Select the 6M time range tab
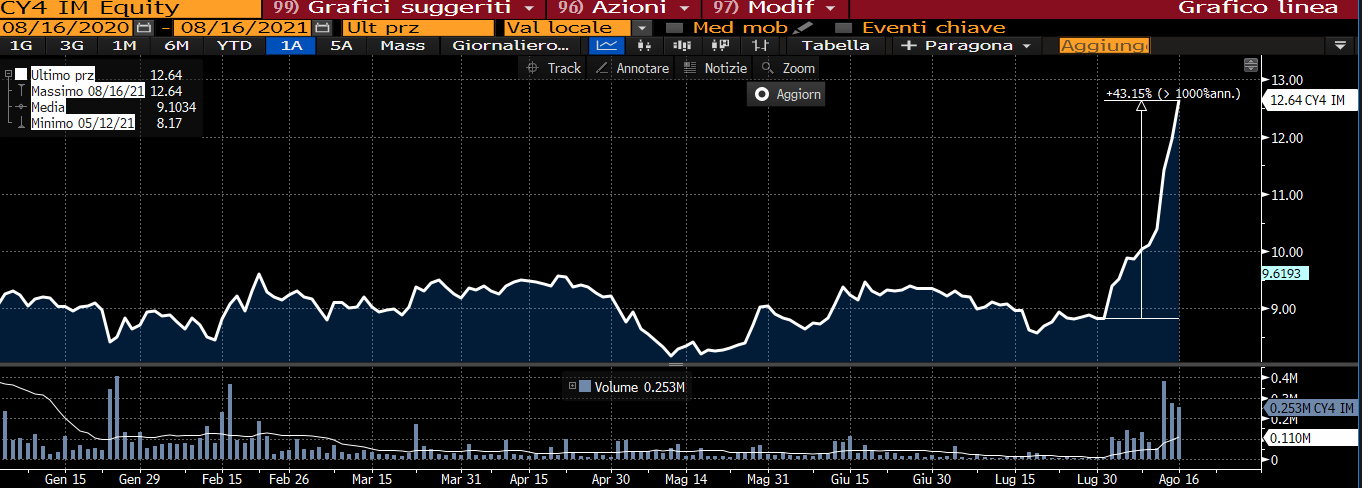This screenshot has height=488, width=1362. coord(177,45)
